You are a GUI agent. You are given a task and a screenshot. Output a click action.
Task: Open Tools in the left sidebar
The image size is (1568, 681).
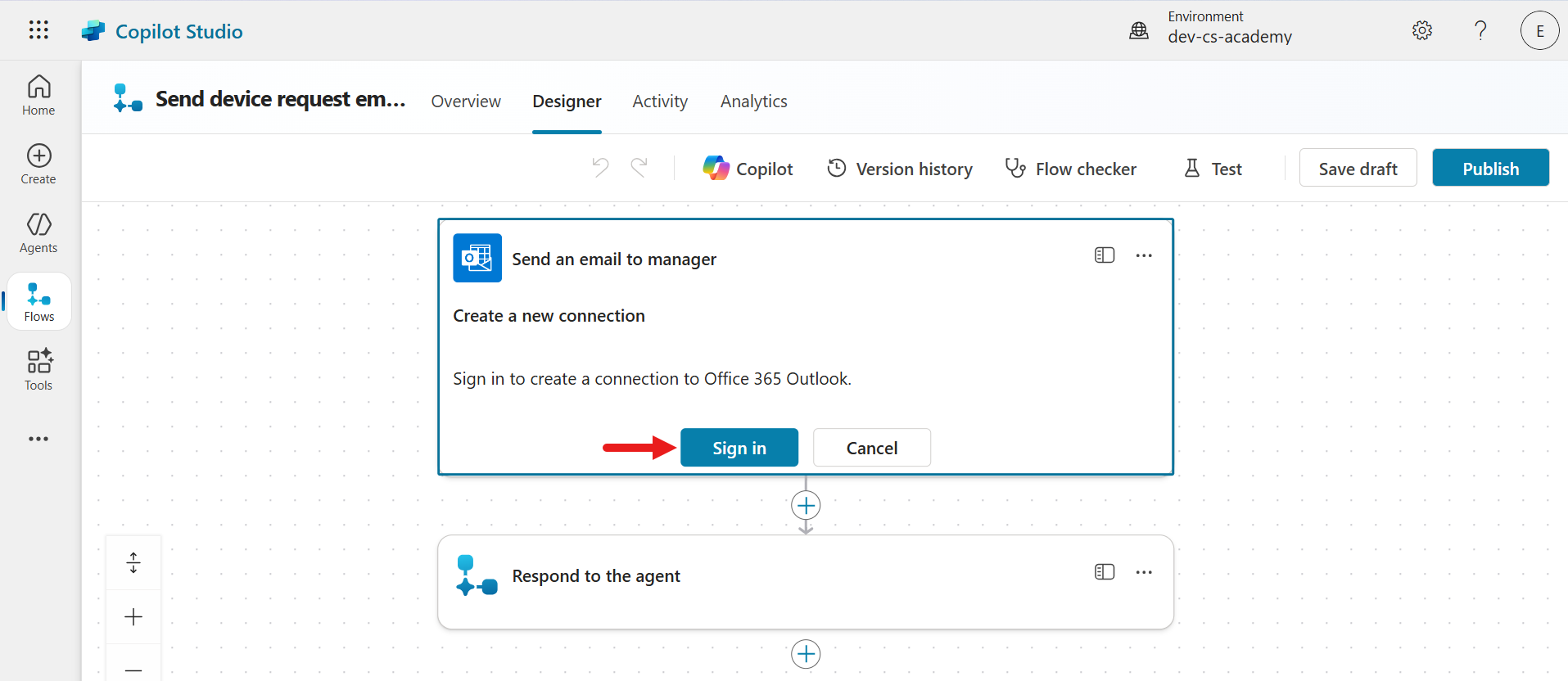(x=38, y=371)
